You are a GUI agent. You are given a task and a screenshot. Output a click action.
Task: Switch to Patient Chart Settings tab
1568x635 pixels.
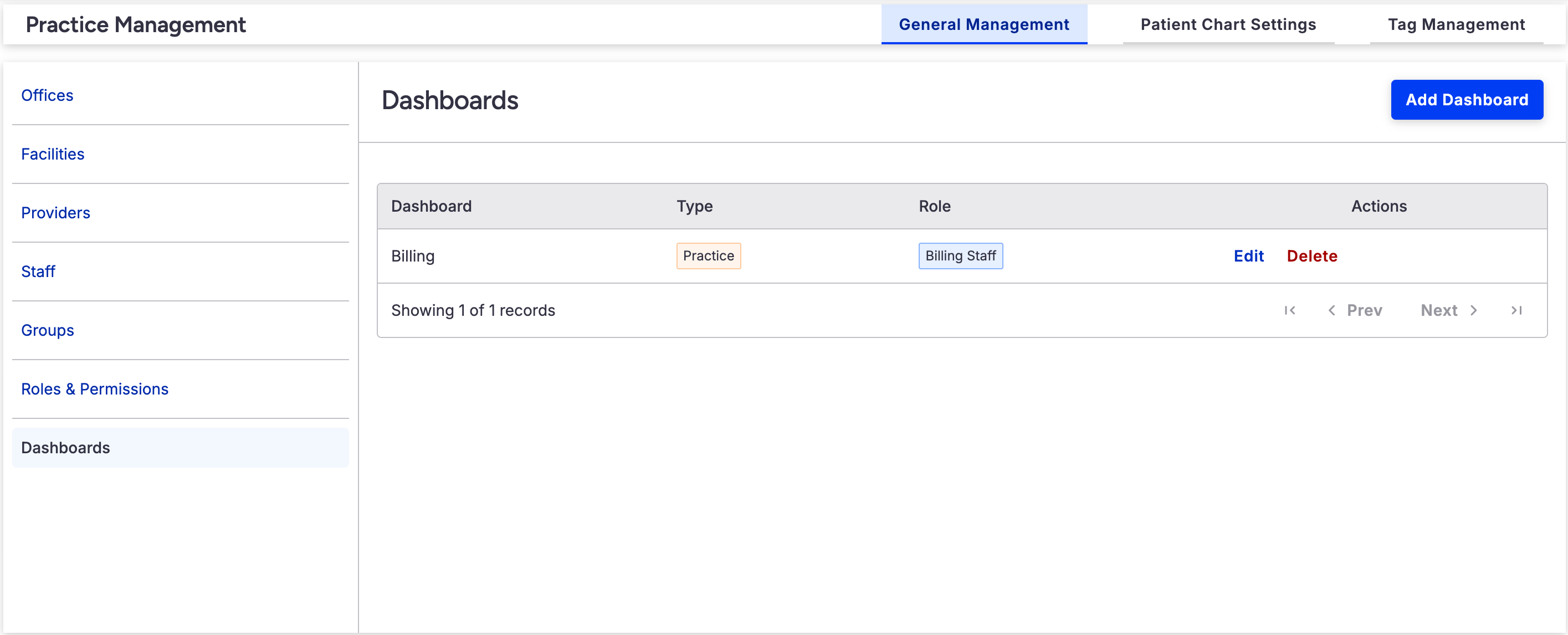click(x=1228, y=24)
